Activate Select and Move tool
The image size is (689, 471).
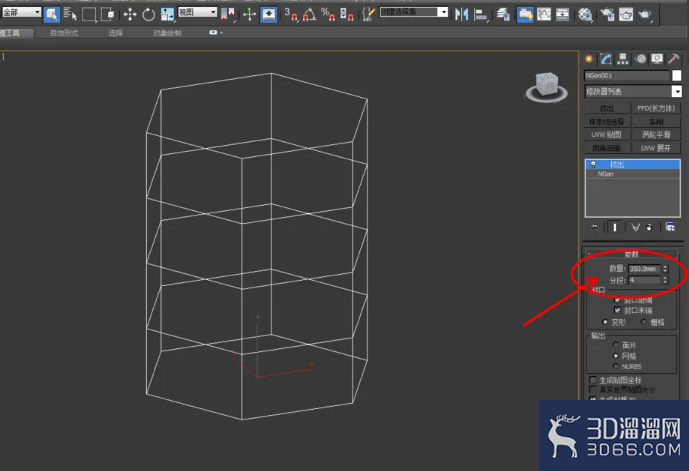tap(130, 14)
